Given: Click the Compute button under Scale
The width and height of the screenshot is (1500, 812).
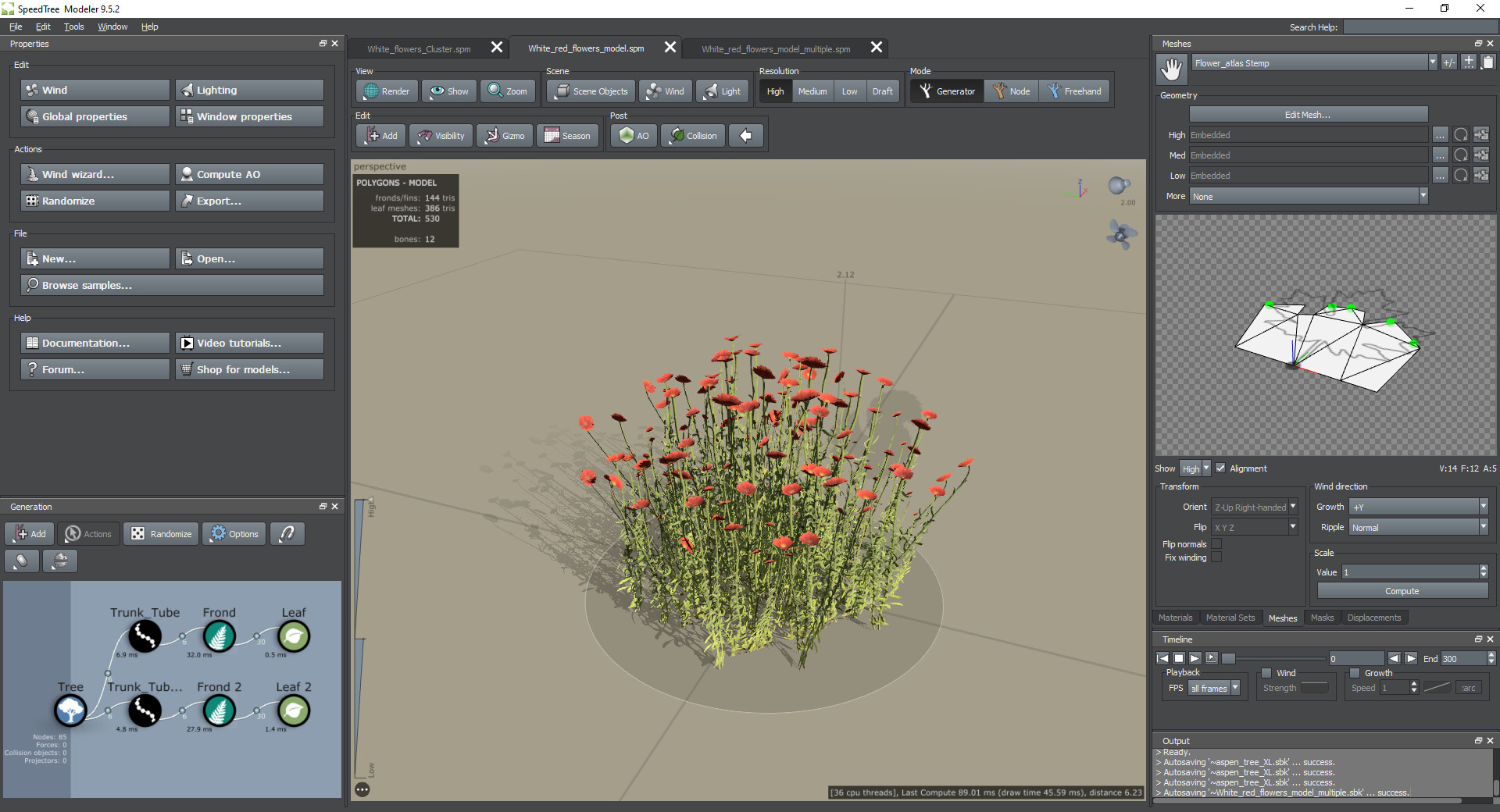Looking at the screenshot, I should click(x=1402, y=591).
